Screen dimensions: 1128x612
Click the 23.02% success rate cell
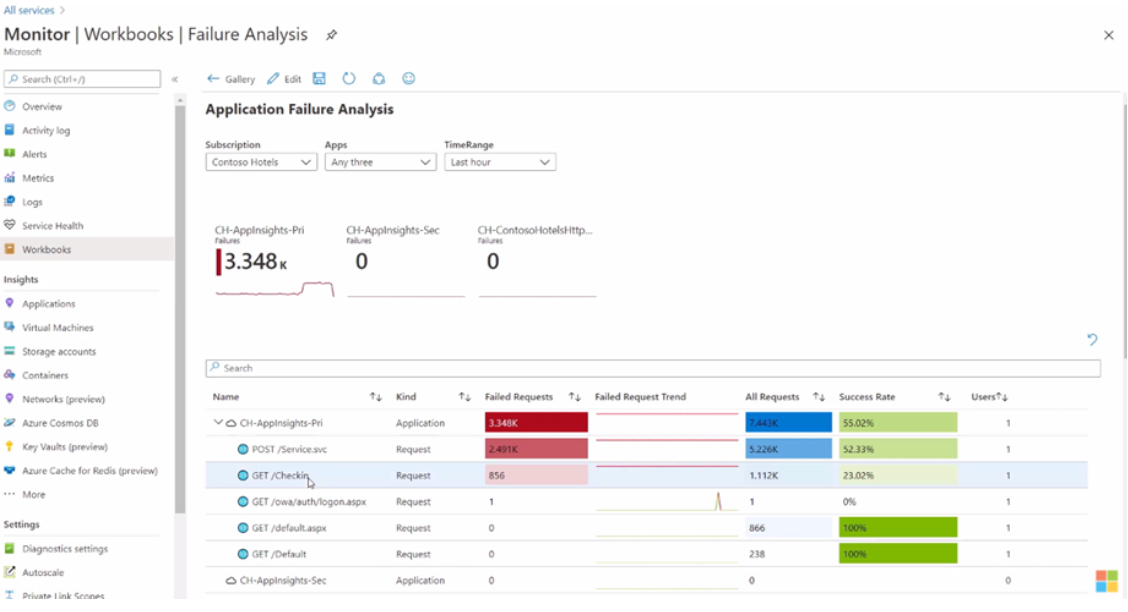[x=898, y=475]
